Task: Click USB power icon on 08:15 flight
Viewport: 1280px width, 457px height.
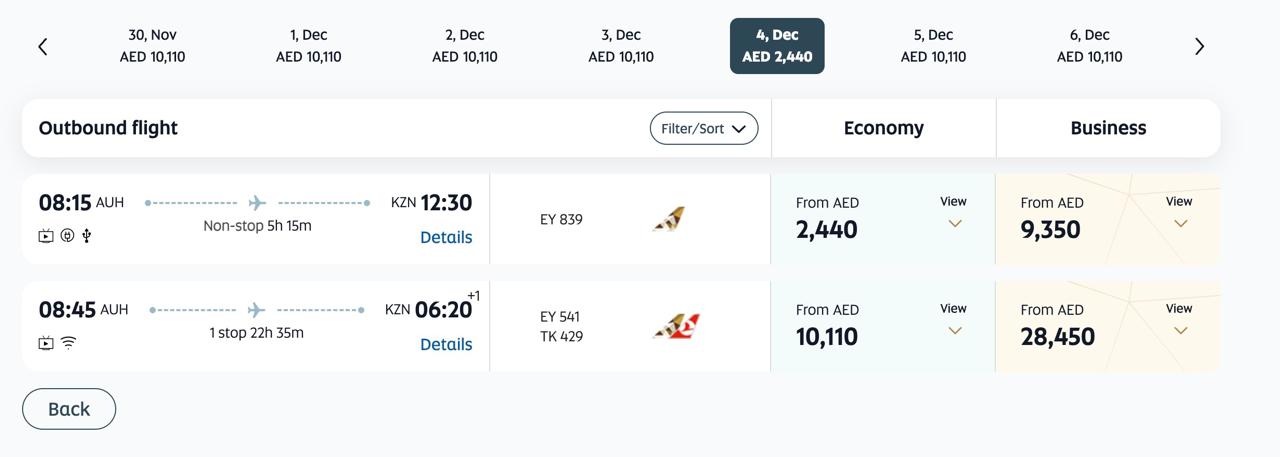Action: (x=87, y=236)
